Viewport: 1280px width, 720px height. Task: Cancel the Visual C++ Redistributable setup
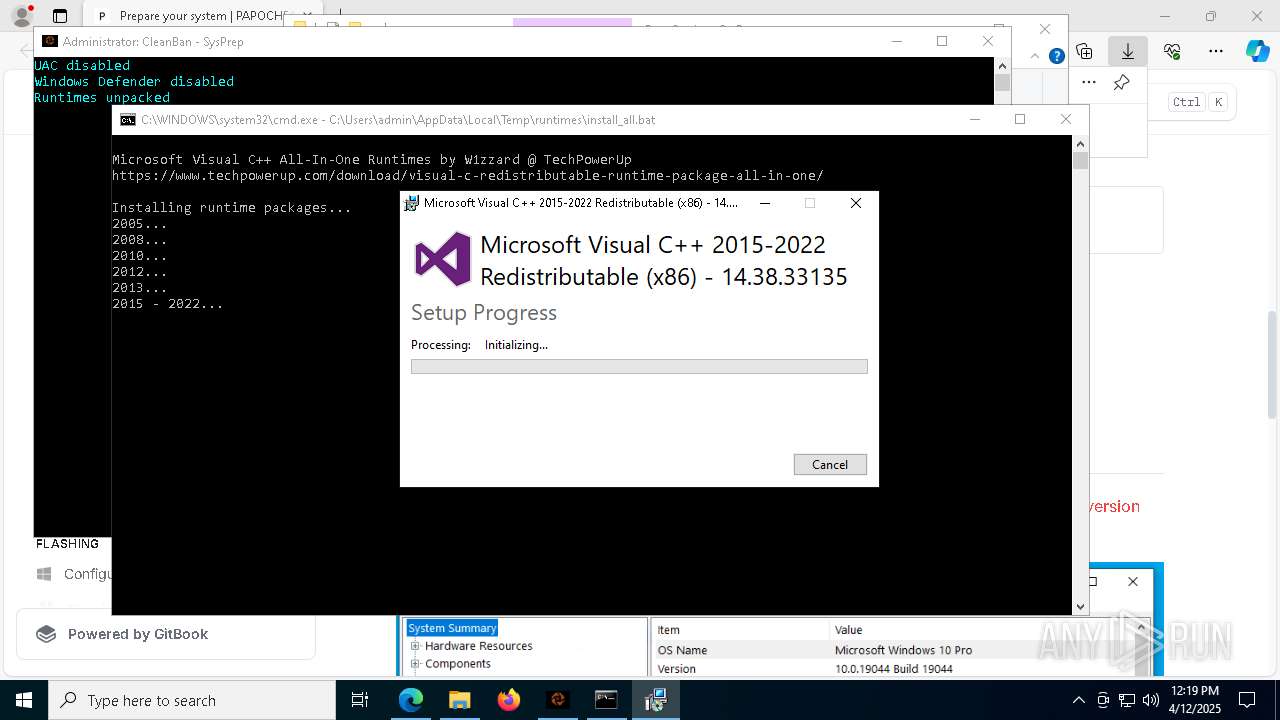click(x=830, y=464)
